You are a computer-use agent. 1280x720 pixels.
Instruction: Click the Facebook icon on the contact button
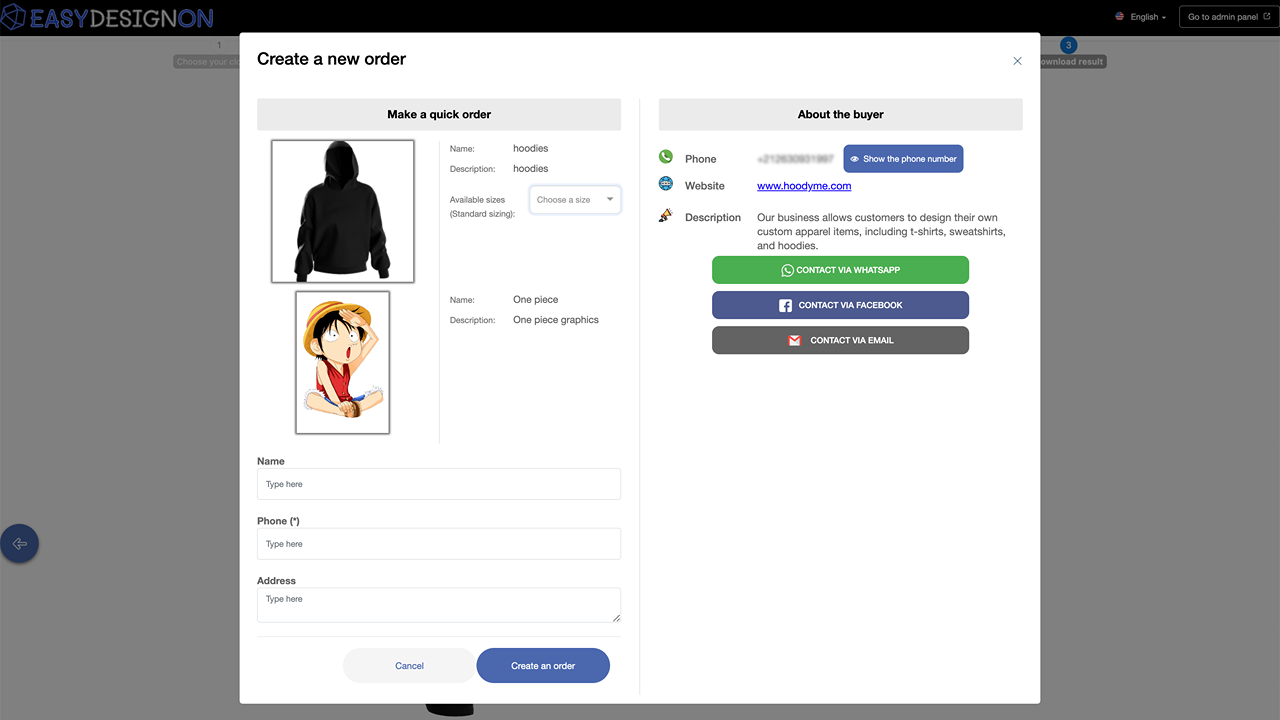[x=786, y=305]
